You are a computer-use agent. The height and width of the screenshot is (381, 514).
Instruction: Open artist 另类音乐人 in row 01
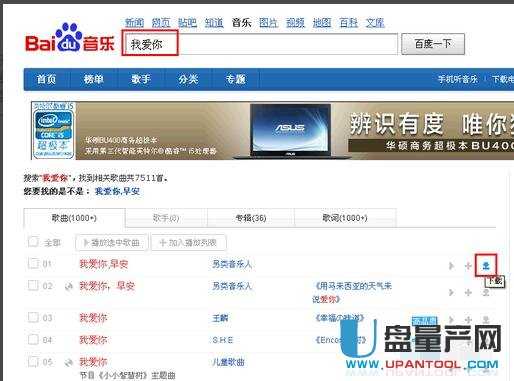pos(232,264)
